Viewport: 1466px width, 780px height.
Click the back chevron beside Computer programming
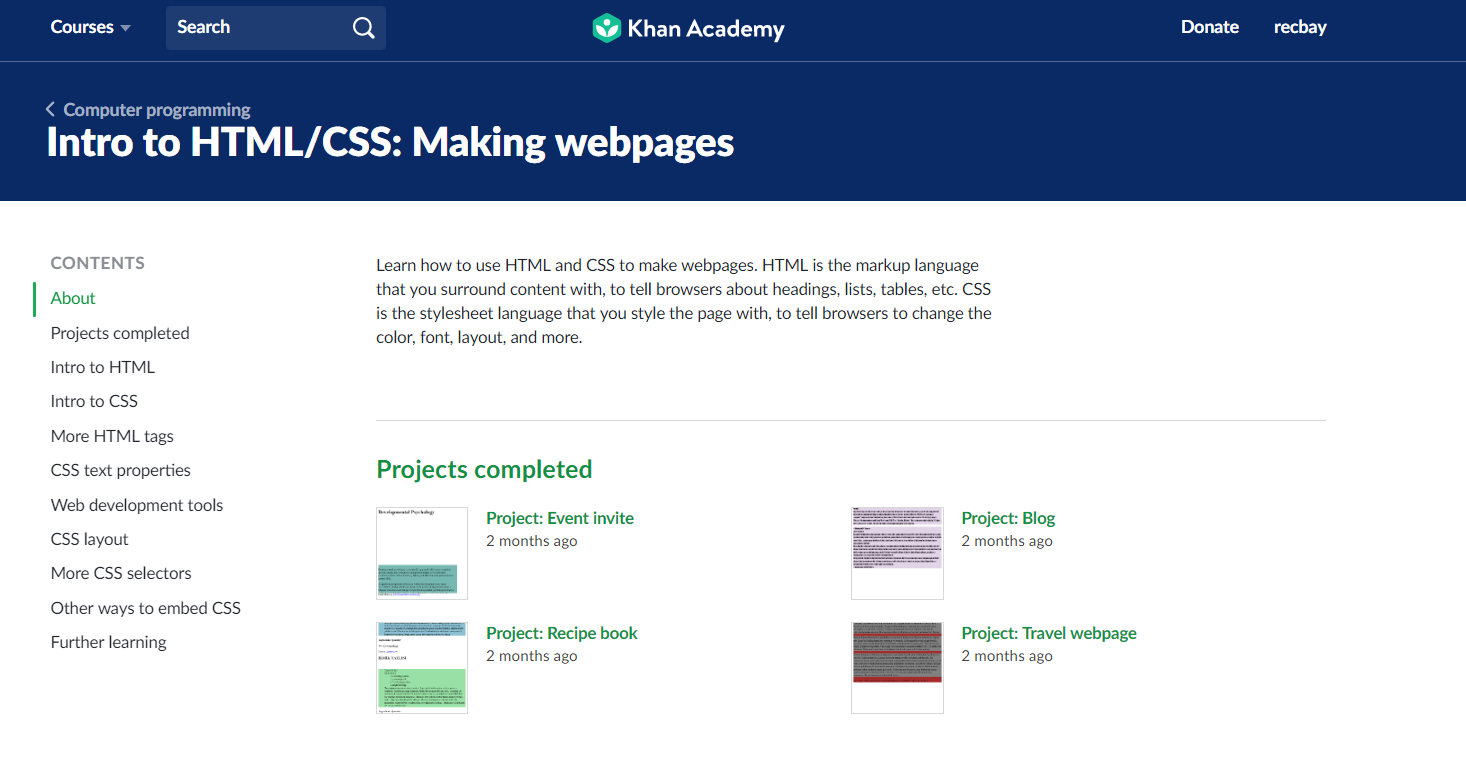pos(50,109)
